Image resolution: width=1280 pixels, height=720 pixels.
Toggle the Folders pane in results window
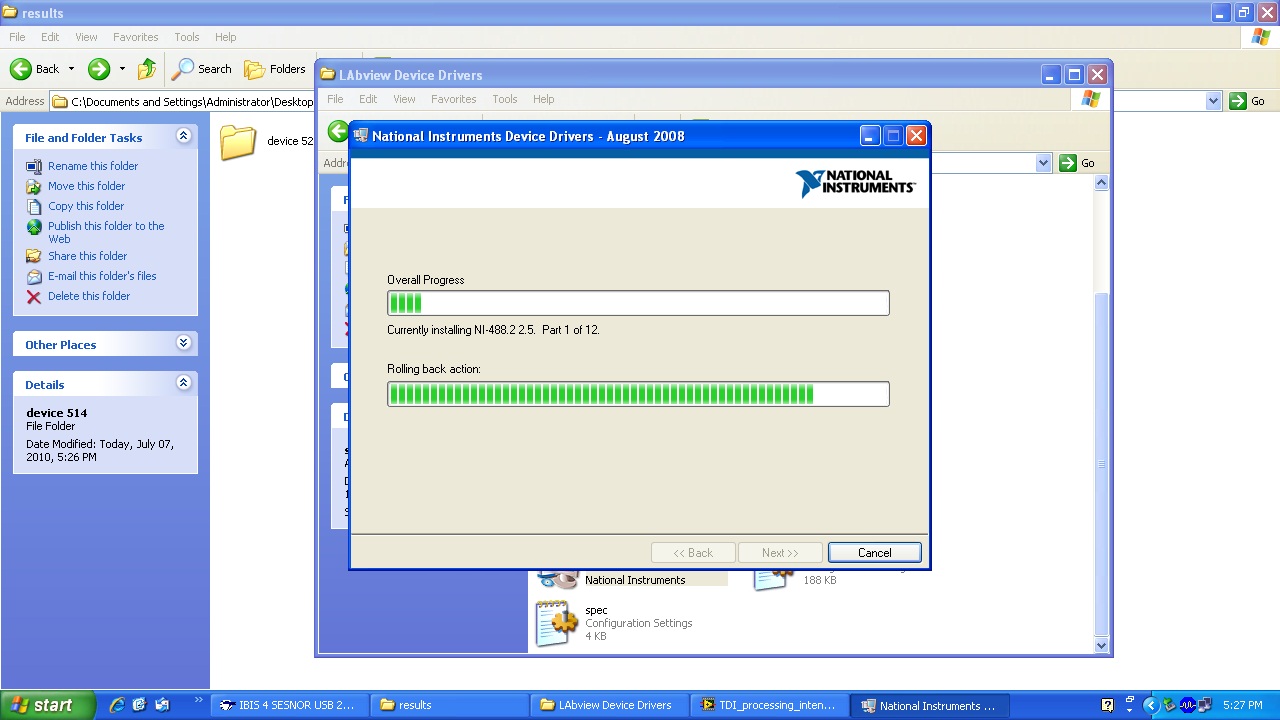[276, 69]
